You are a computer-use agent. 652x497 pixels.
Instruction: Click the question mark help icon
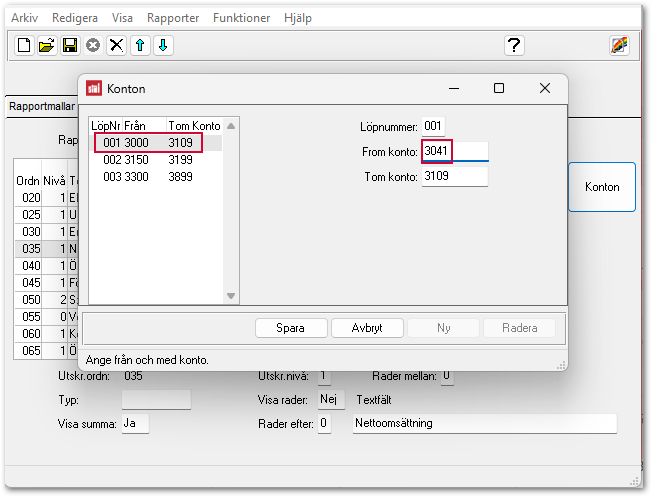click(x=514, y=45)
